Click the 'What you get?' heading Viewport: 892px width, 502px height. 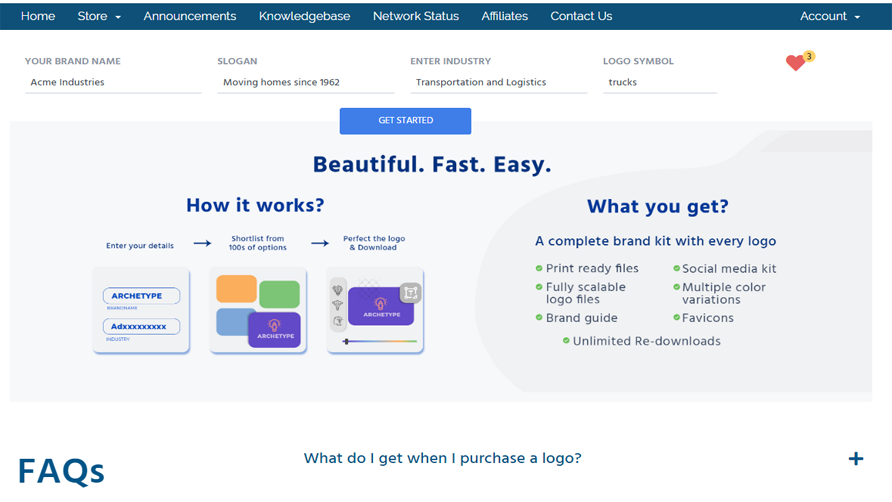point(658,206)
